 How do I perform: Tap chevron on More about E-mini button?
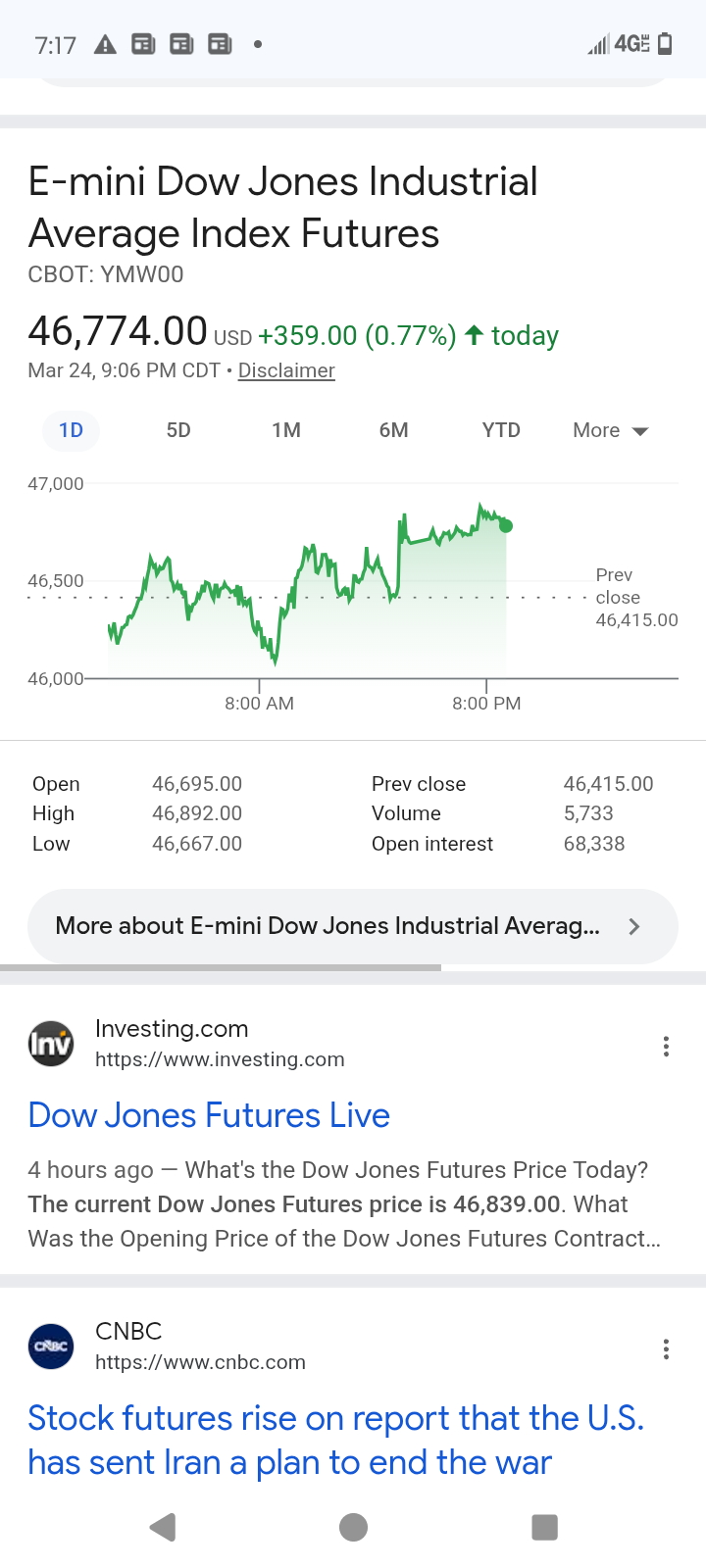point(634,926)
